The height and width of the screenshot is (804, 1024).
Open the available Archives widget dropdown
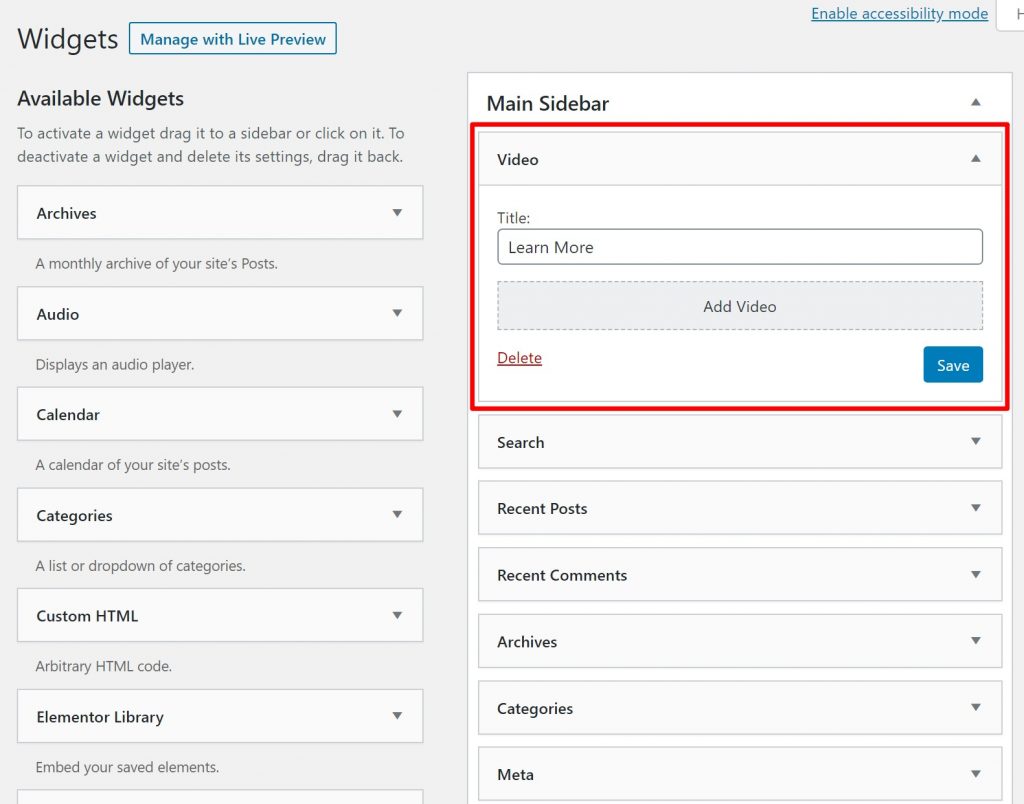[397, 213]
